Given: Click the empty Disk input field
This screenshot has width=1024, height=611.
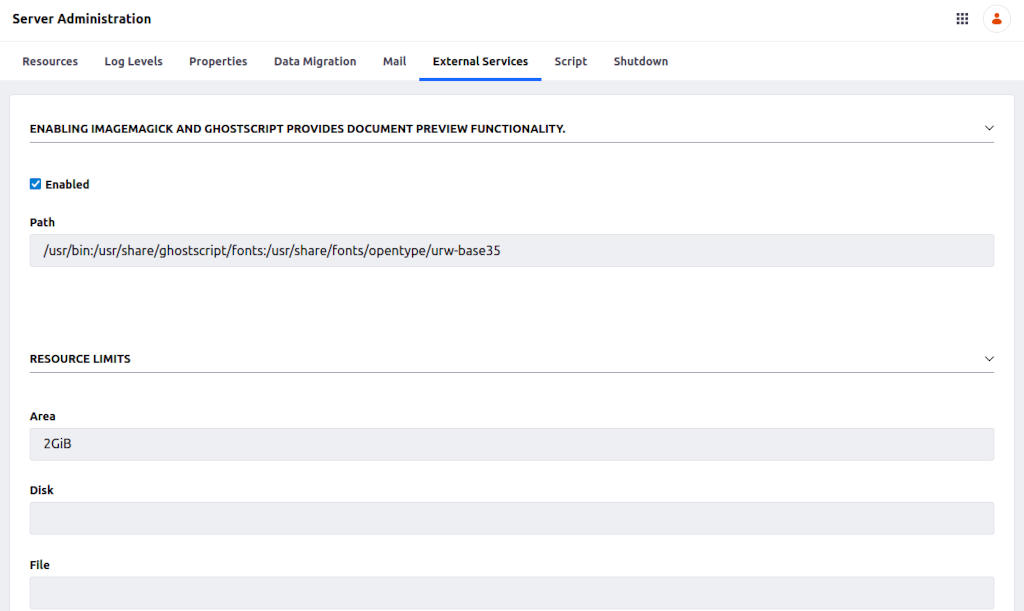Looking at the screenshot, I should (x=512, y=518).
